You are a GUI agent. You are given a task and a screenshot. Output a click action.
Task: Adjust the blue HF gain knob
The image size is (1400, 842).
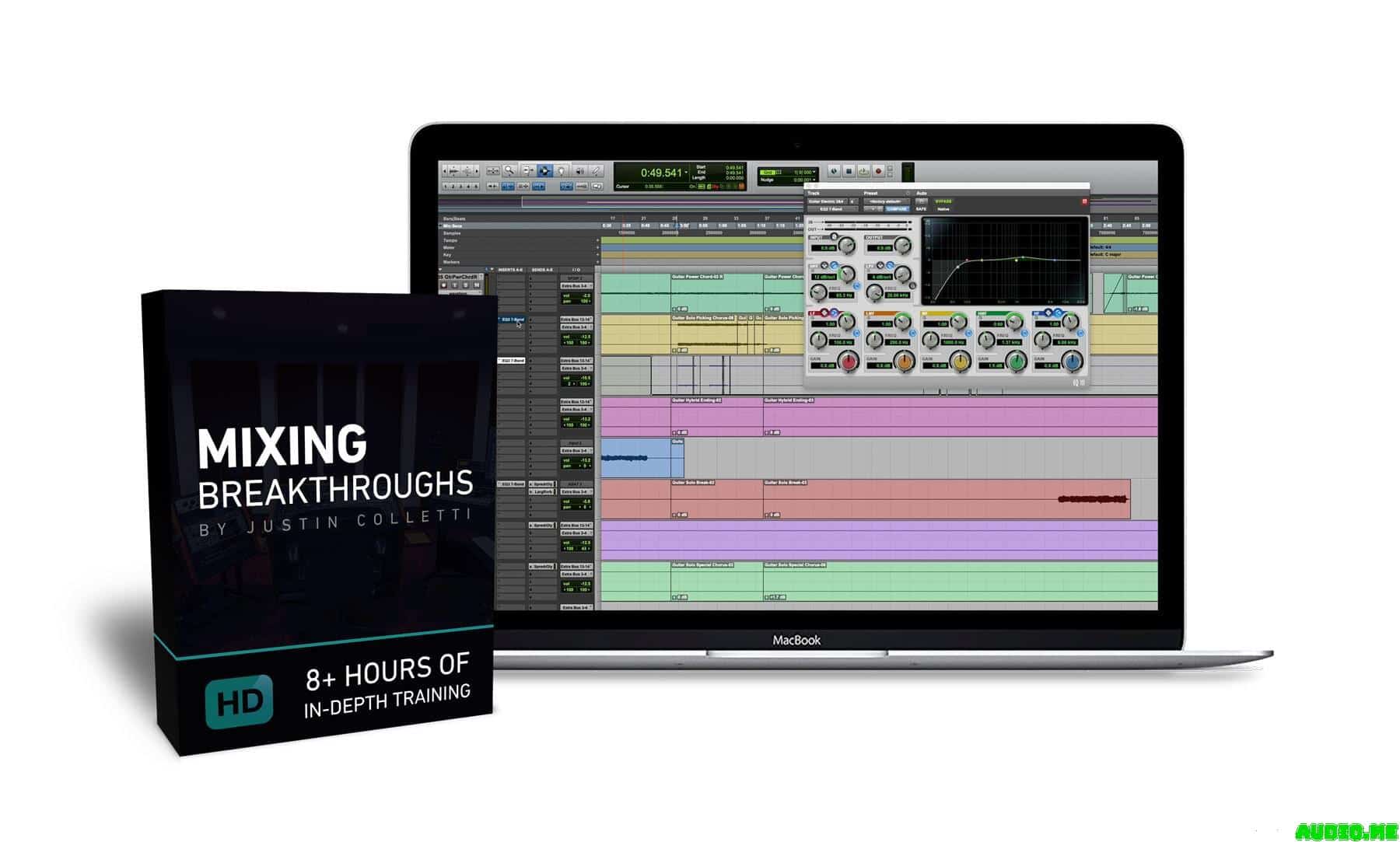pyautogui.click(x=1072, y=362)
